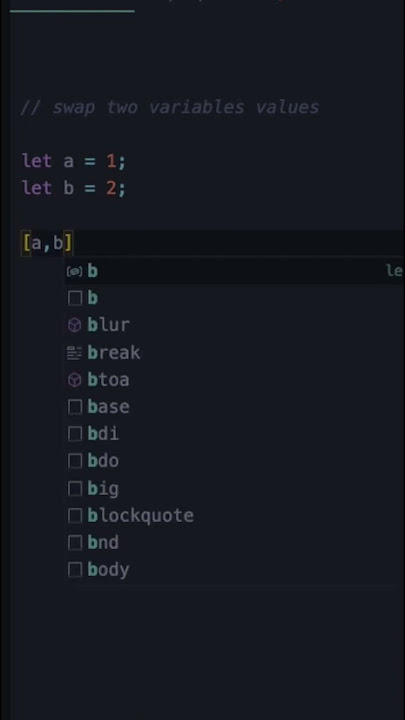Click the snippet icon beside base
405x720 pixels.
pyautogui.click(x=74, y=407)
